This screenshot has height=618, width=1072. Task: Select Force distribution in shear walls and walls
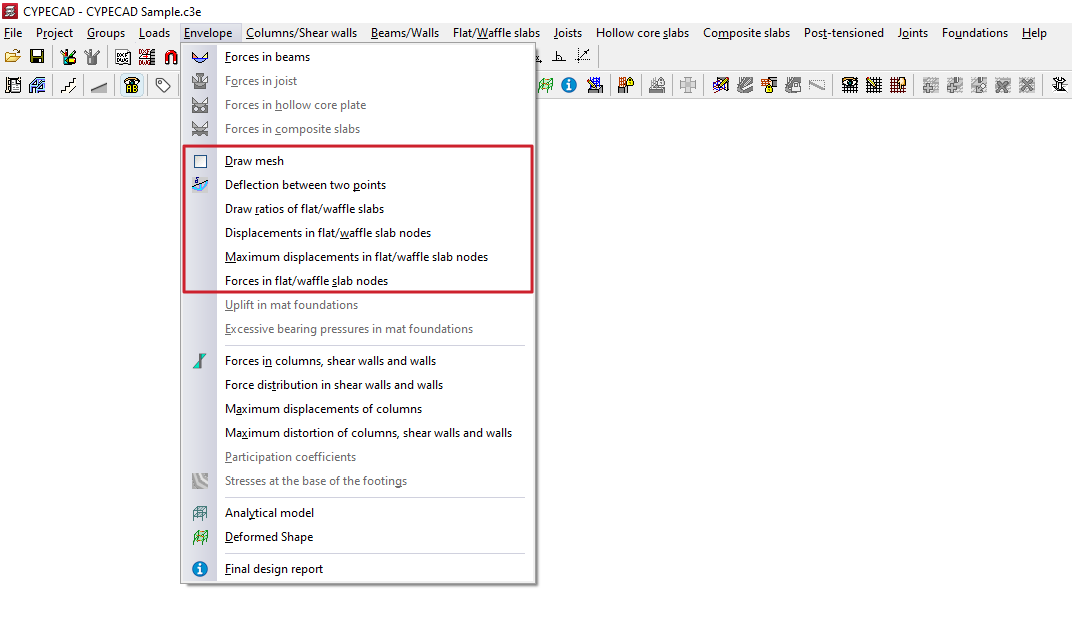pos(358,385)
